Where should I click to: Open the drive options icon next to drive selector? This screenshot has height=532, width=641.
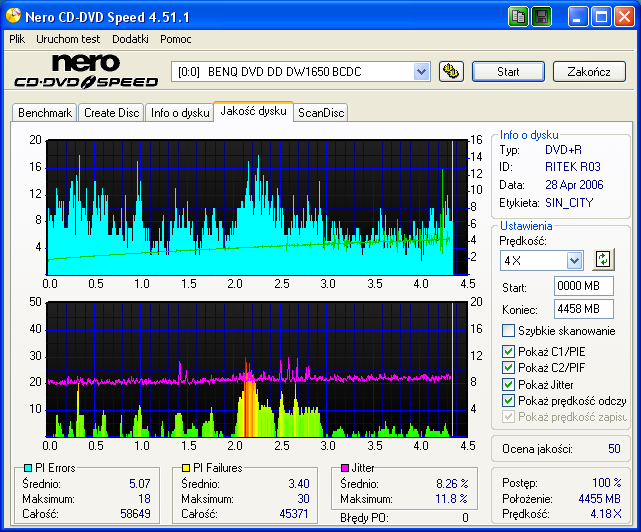click(x=451, y=72)
